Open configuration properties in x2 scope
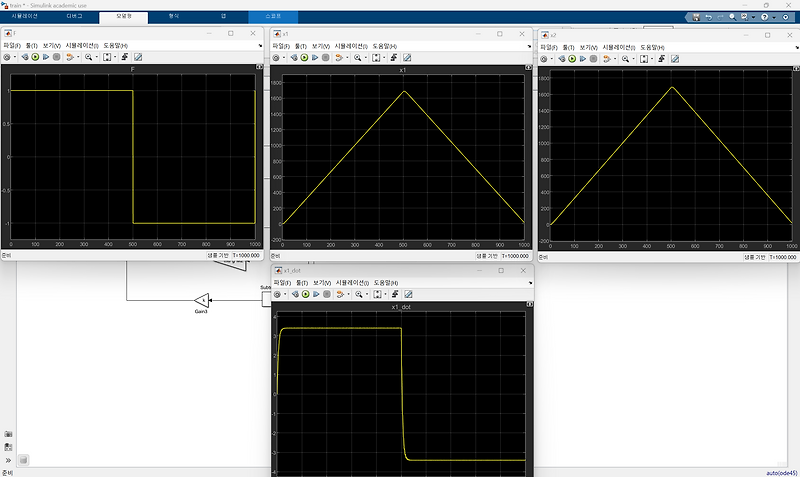This screenshot has height=477, width=800. click(544, 59)
